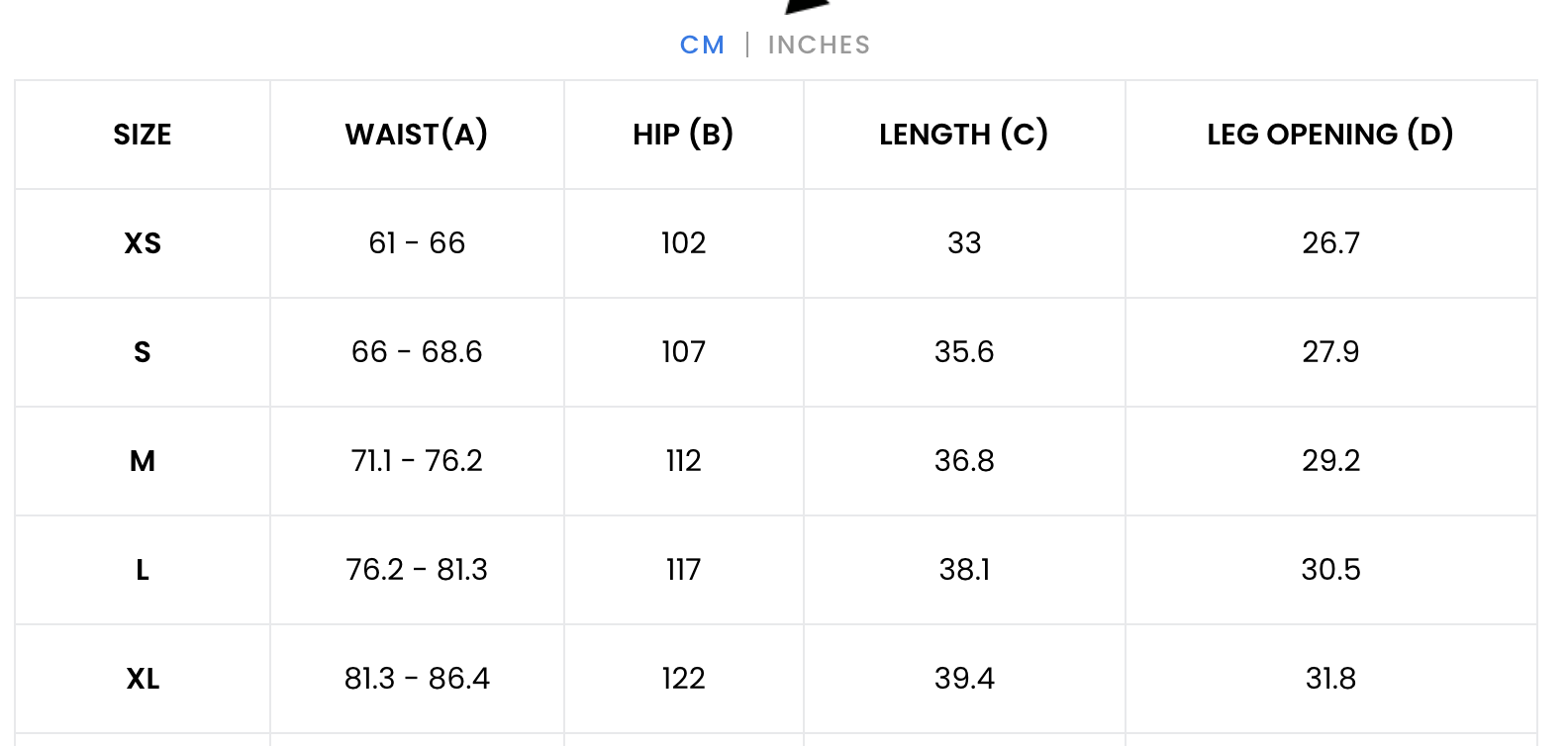
Task: Click the HIP (B) column header
Action: (683, 135)
